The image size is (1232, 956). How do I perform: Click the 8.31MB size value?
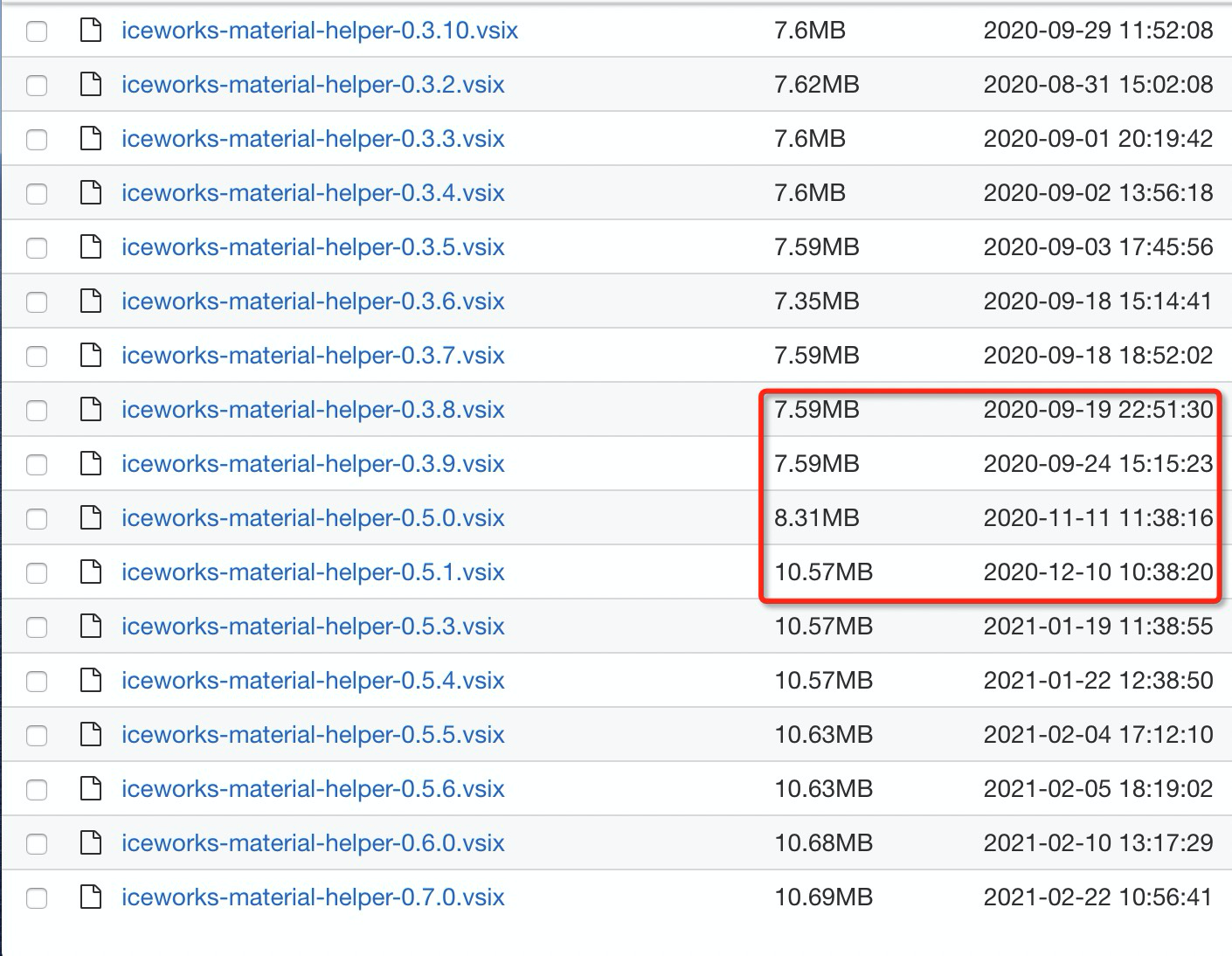click(x=817, y=518)
